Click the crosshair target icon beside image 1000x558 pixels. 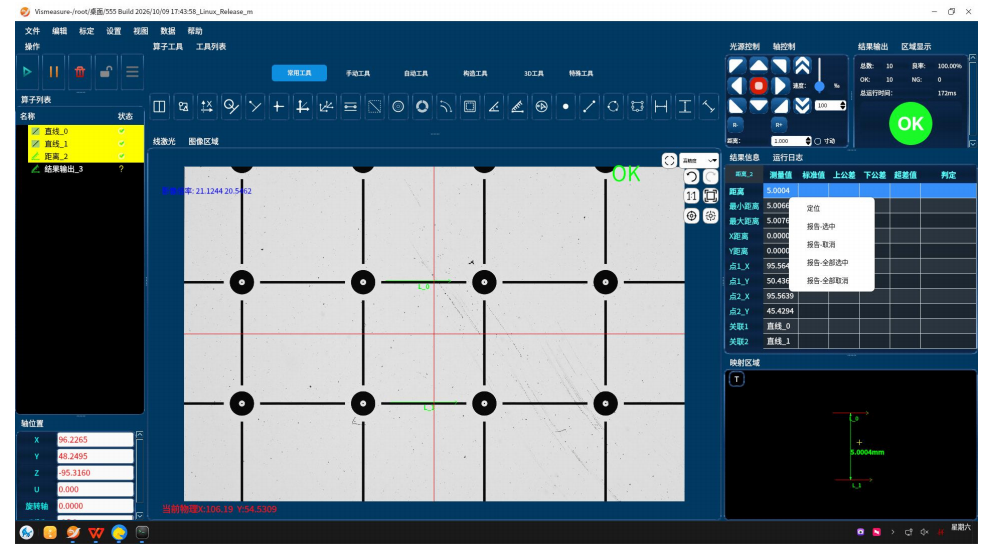[691, 216]
